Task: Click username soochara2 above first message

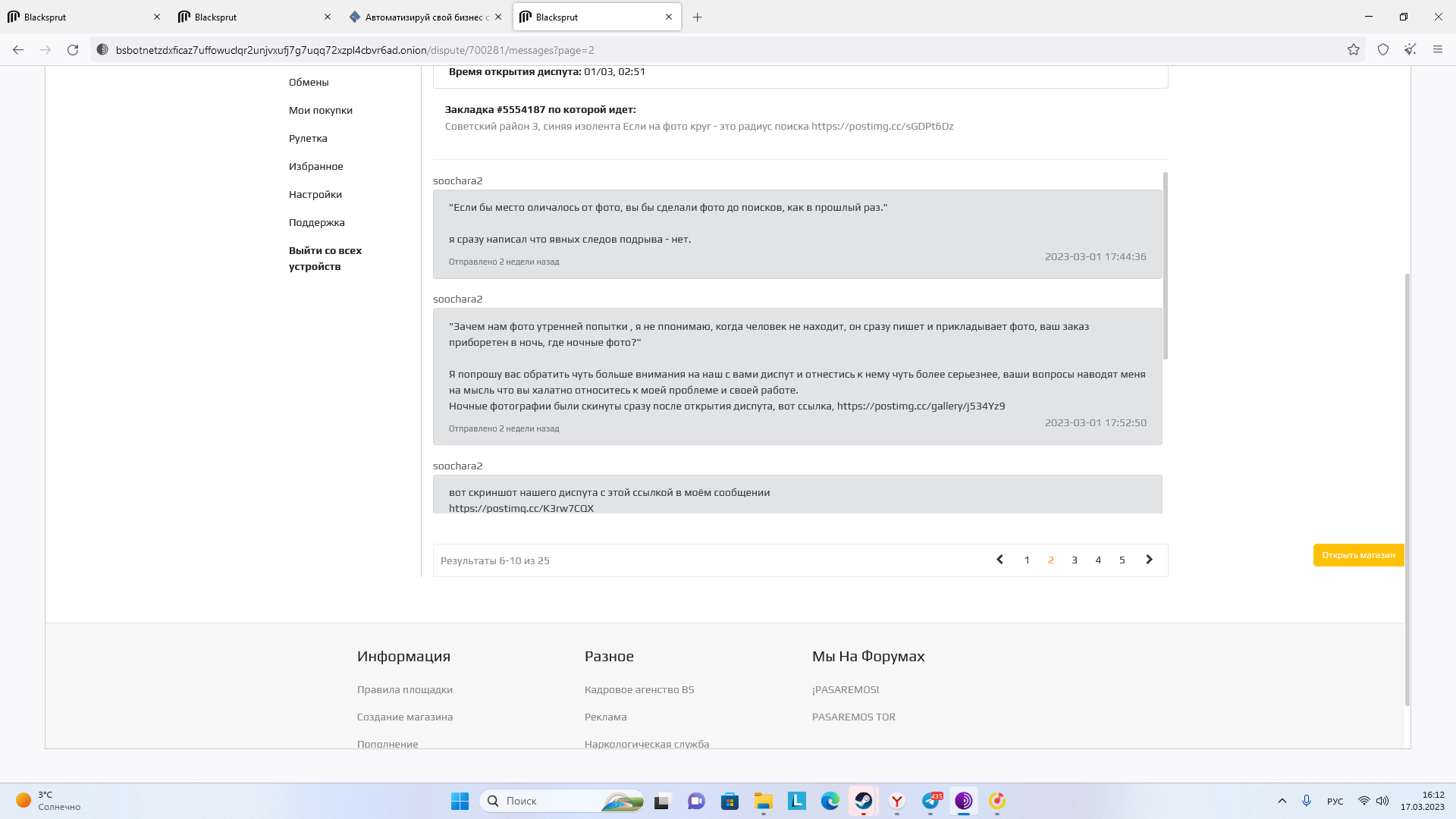Action: [x=457, y=180]
